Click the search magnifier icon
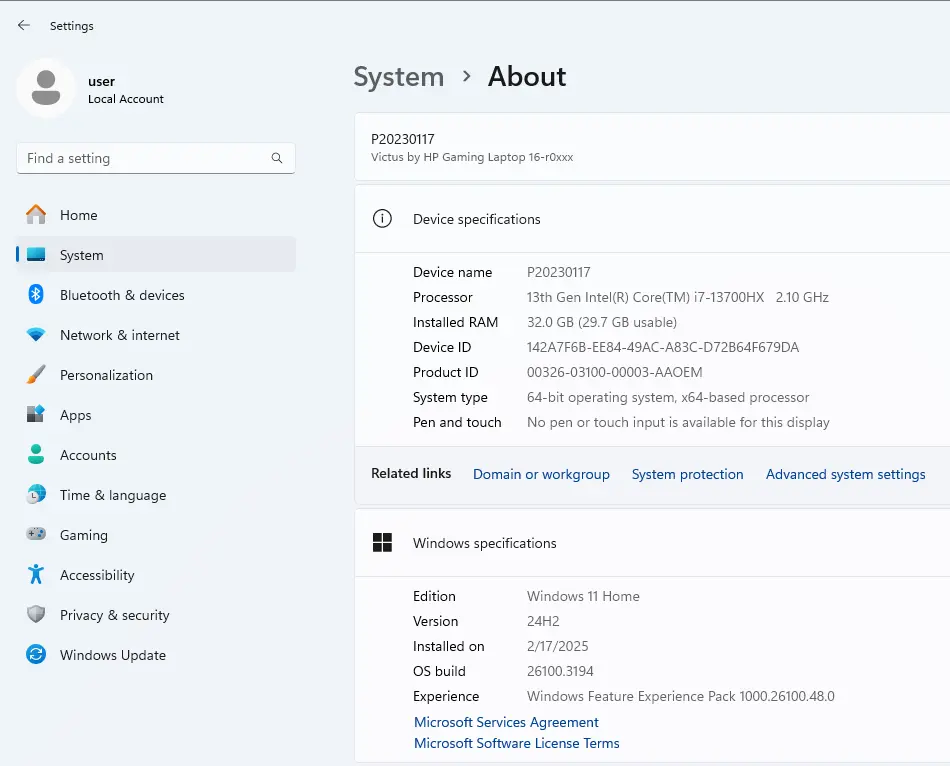 [x=277, y=158]
